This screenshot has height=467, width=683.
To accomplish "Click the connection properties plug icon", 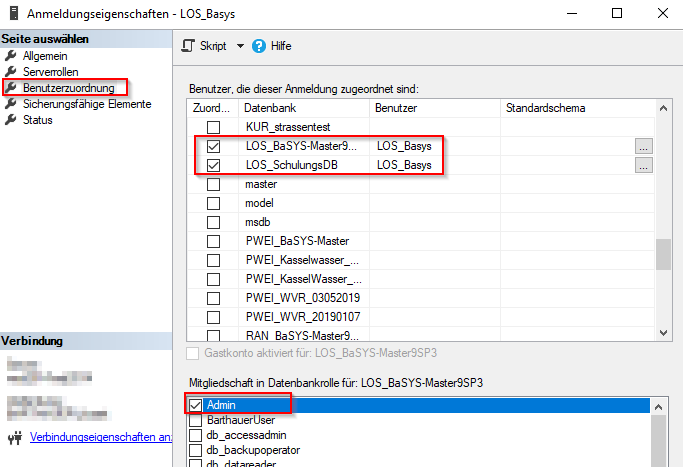I will 13,437.
